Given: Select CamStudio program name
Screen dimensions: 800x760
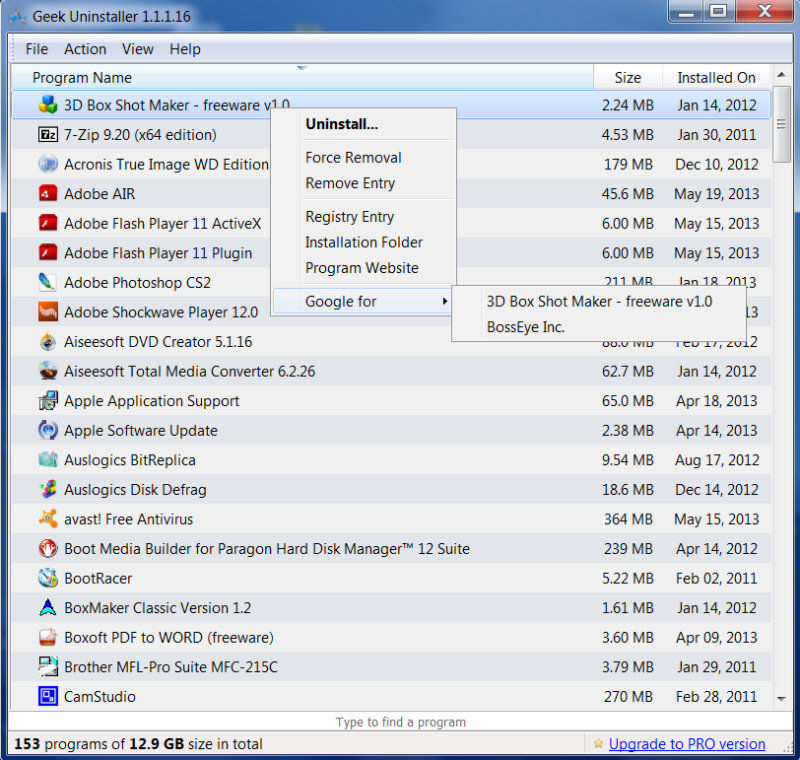Looking at the screenshot, I should coord(100,697).
